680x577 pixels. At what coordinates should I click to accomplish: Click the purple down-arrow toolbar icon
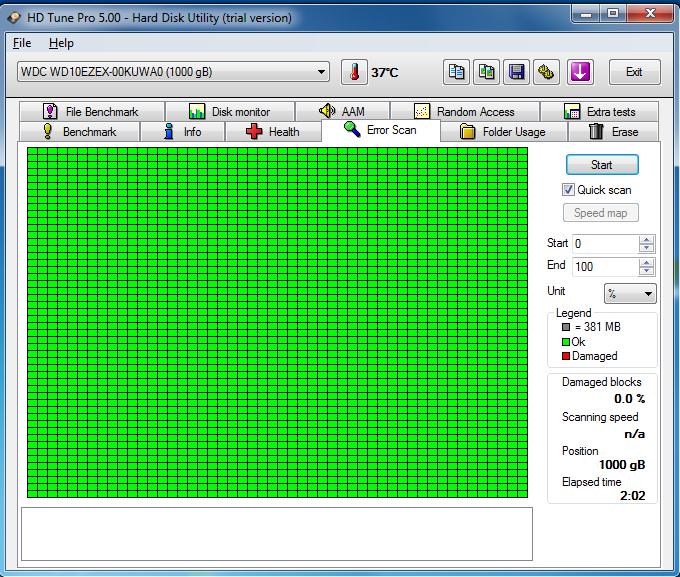coord(581,72)
